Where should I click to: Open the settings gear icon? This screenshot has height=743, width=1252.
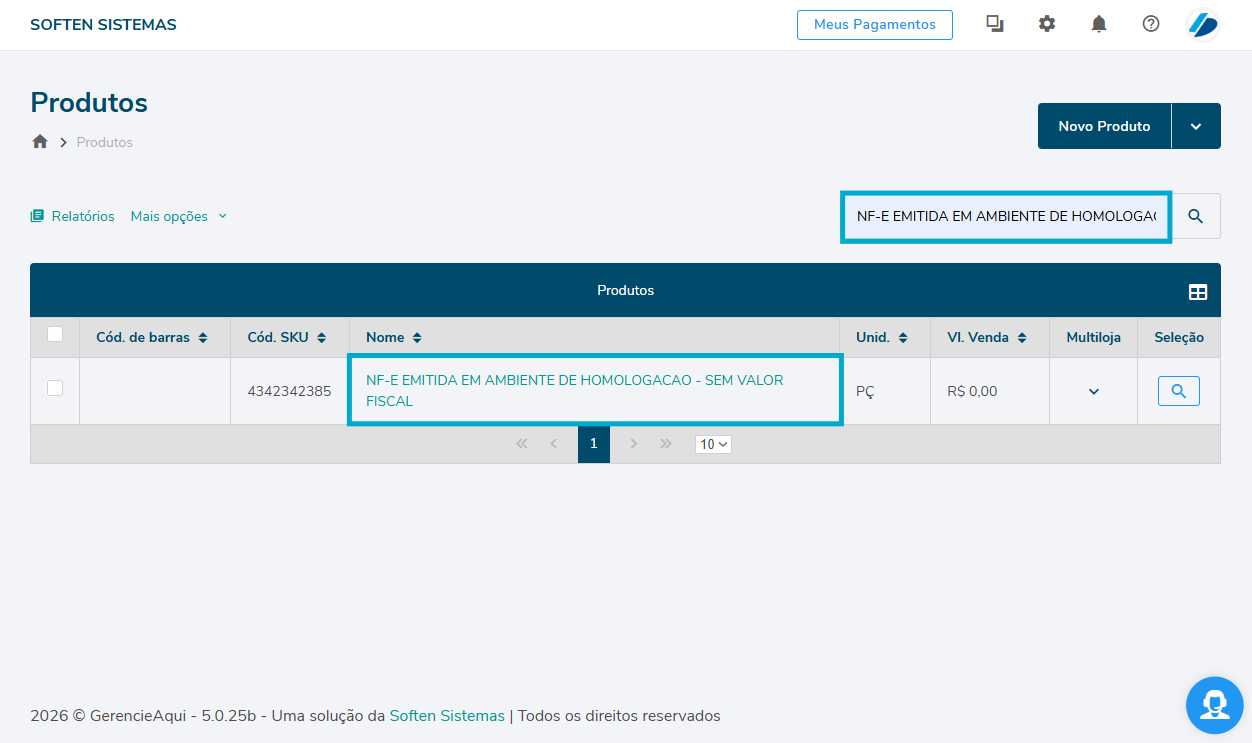pos(1046,24)
